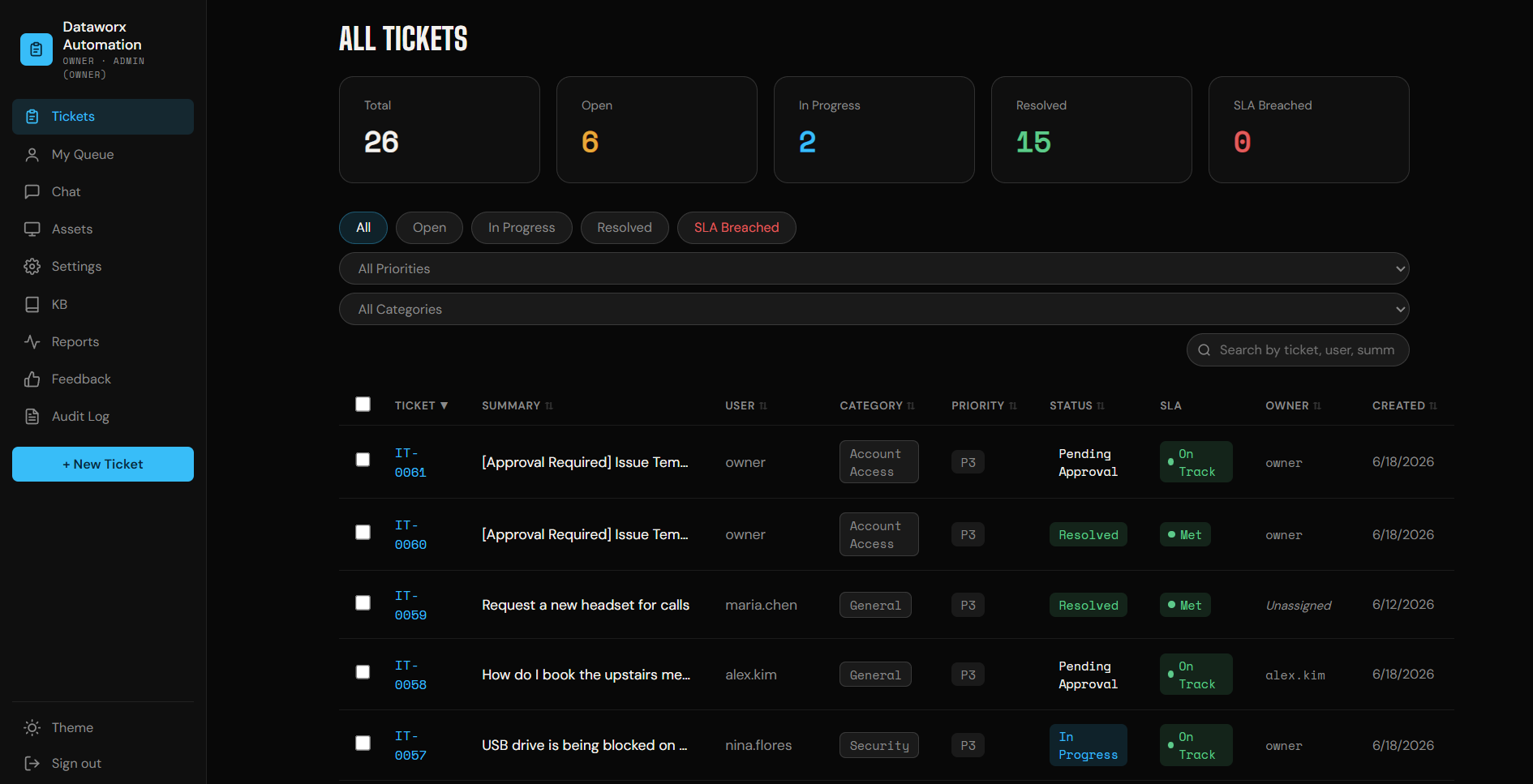
Task: Select the In Progress filter tab
Action: [x=522, y=228]
